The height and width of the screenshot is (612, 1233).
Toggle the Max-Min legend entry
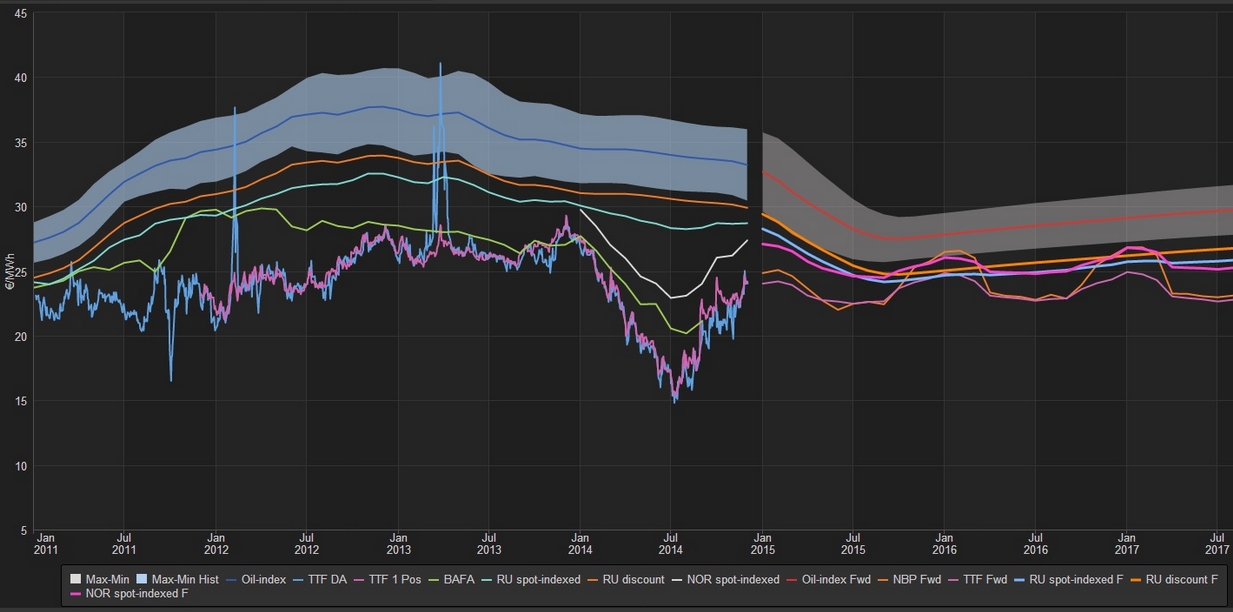tap(106, 579)
